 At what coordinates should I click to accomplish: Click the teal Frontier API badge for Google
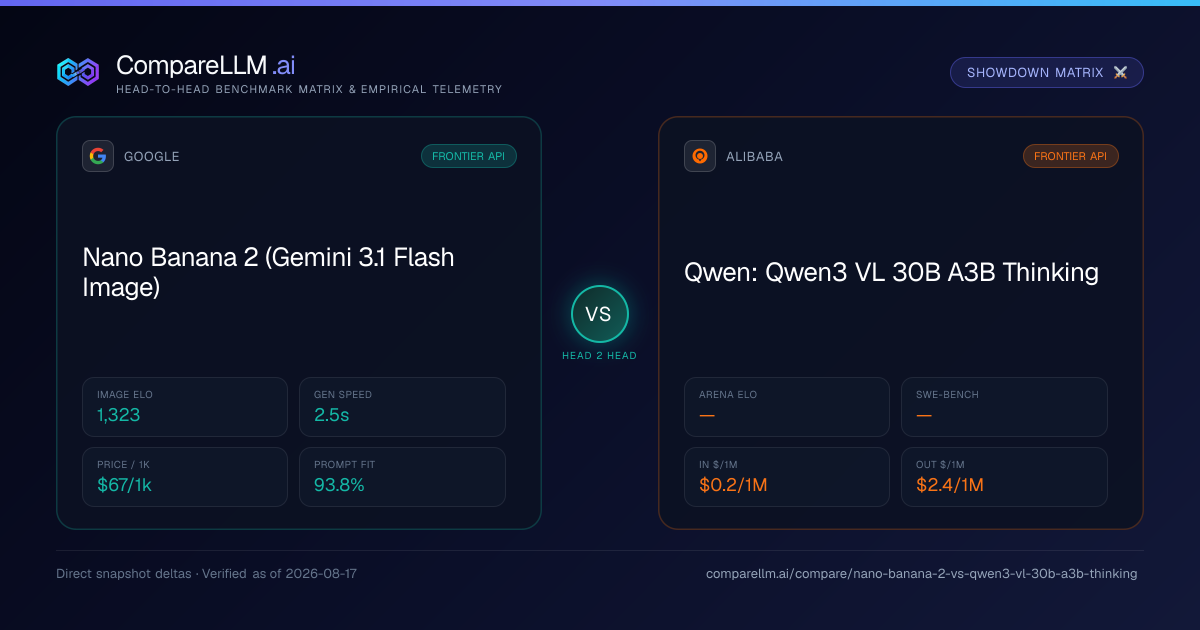[469, 156]
